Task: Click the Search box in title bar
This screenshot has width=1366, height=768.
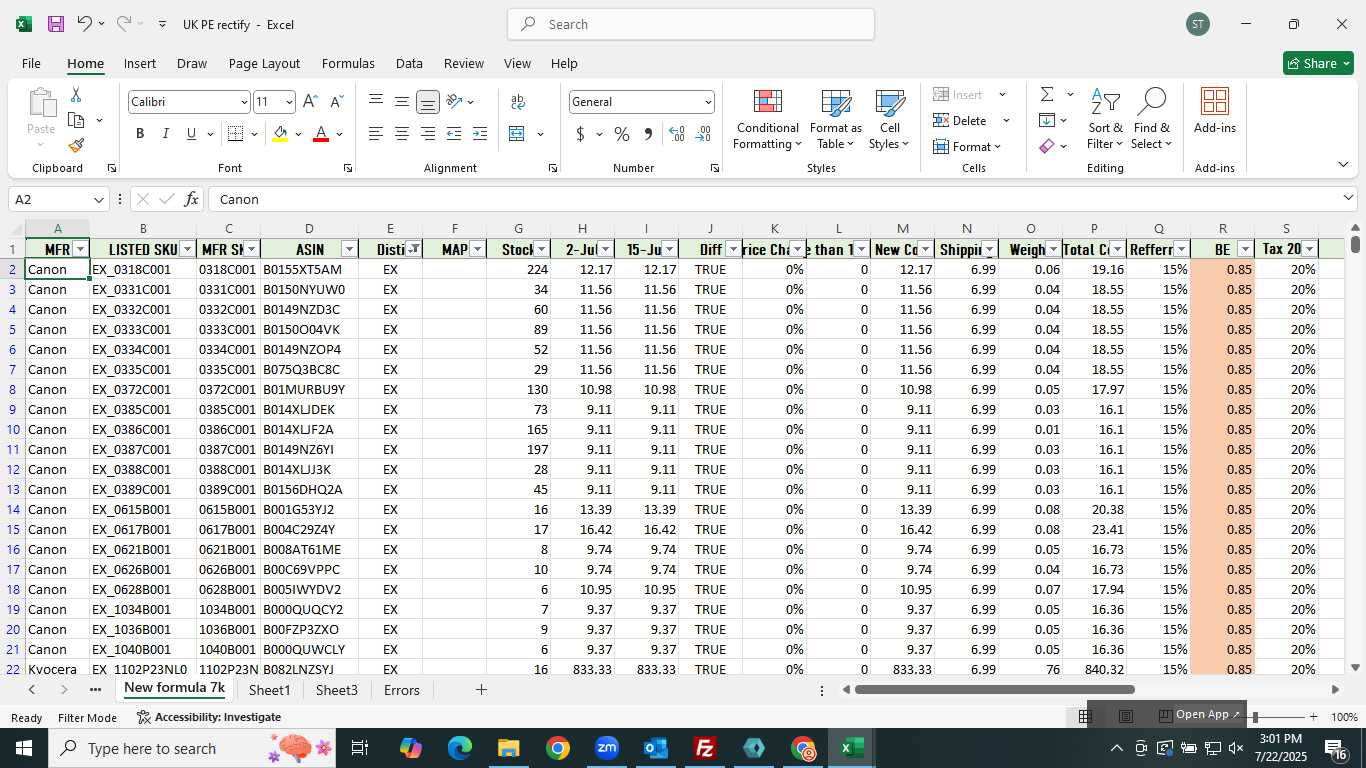Action: (691, 24)
